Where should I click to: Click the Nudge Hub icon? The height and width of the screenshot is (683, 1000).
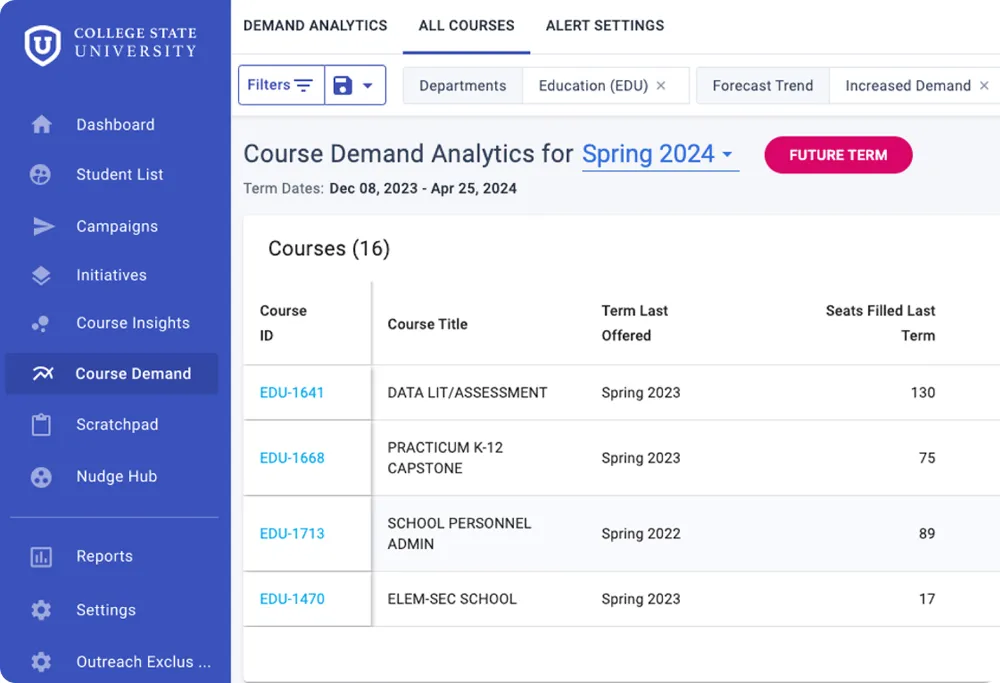(x=41, y=476)
